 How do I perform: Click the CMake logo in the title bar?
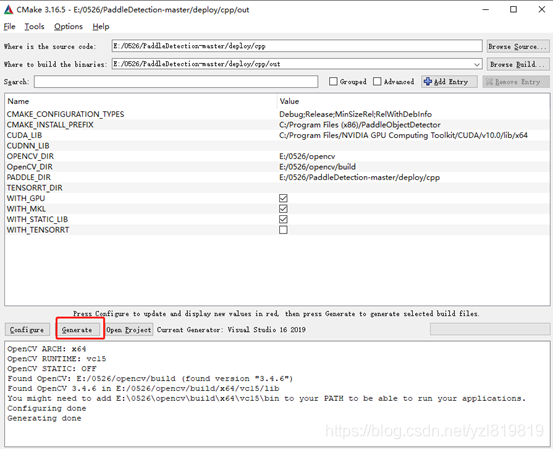tap(9, 10)
